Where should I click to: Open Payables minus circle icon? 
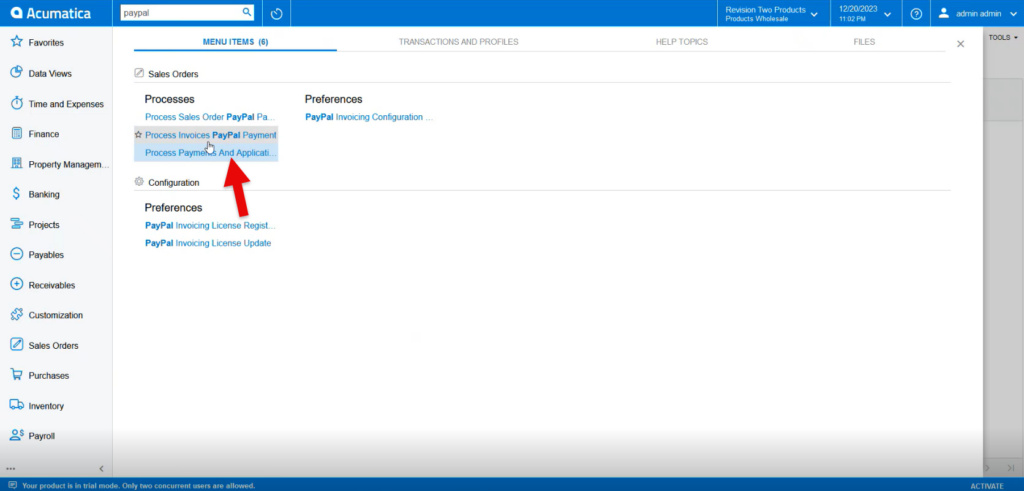(x=17, y=254)
